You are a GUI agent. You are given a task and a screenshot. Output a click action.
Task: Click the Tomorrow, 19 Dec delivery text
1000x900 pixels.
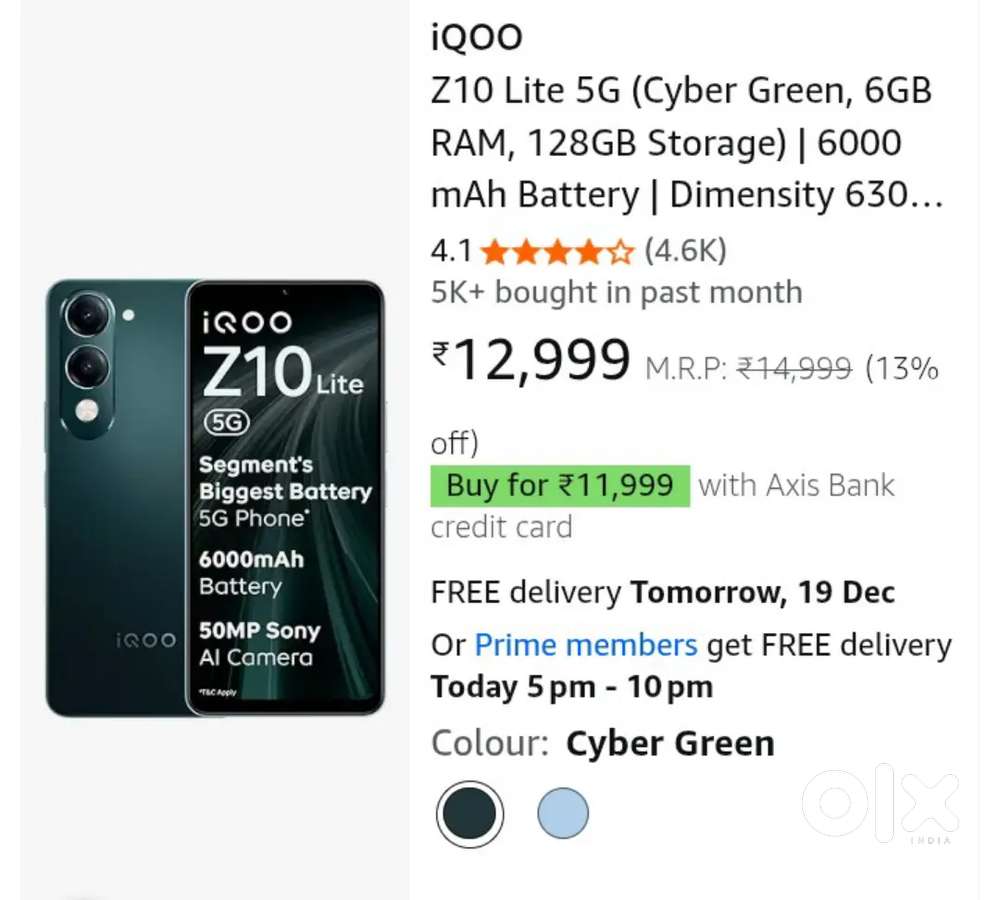(x=762, y=592)
